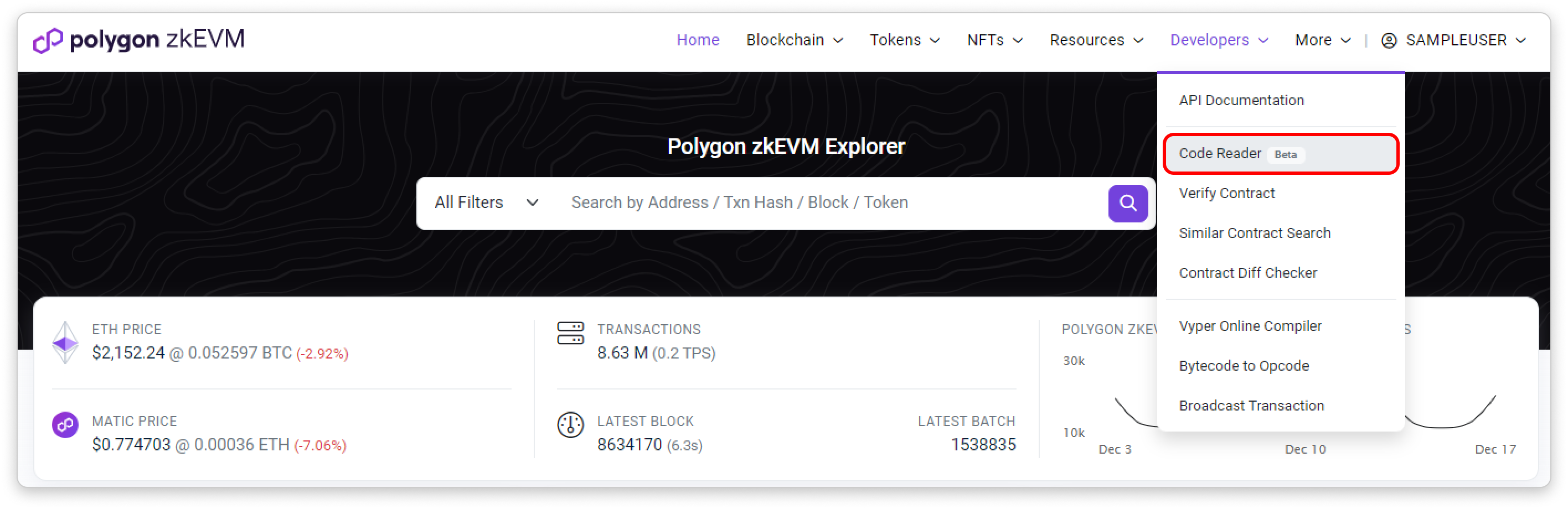Click the 30k chart axis value
The width and height of the screenshot is (1568, 509).
pos(1073,361)
